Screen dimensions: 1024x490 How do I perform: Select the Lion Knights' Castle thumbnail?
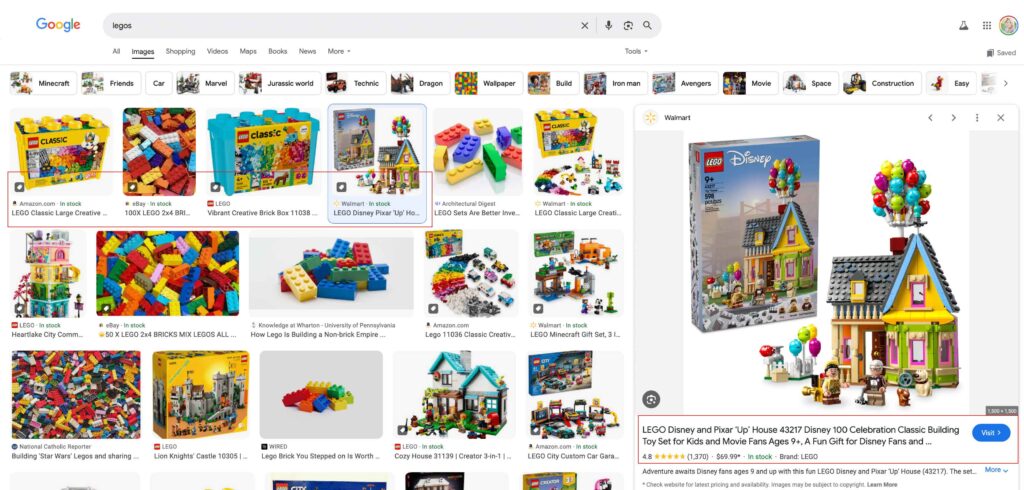pos(200,395)
